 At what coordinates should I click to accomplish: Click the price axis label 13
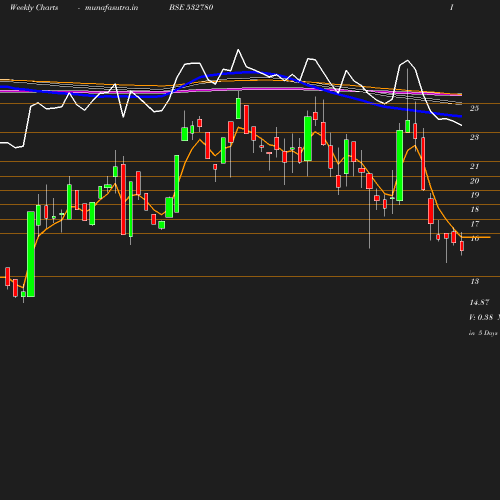point(474,282)
